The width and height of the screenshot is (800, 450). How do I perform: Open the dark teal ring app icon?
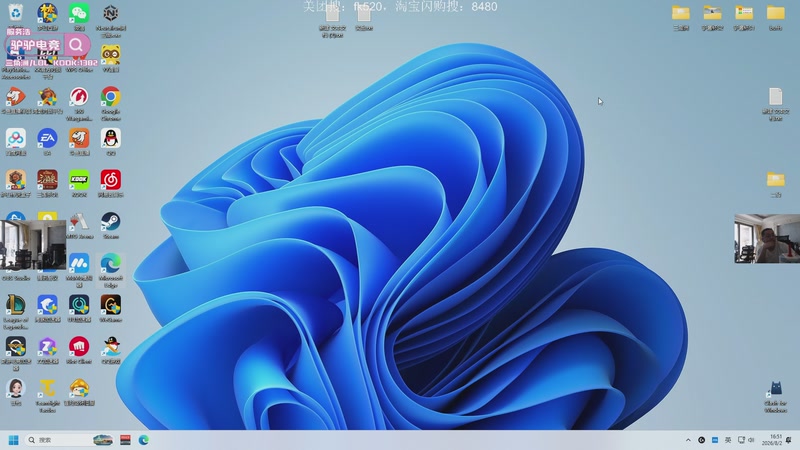click(x=79, y=305)
